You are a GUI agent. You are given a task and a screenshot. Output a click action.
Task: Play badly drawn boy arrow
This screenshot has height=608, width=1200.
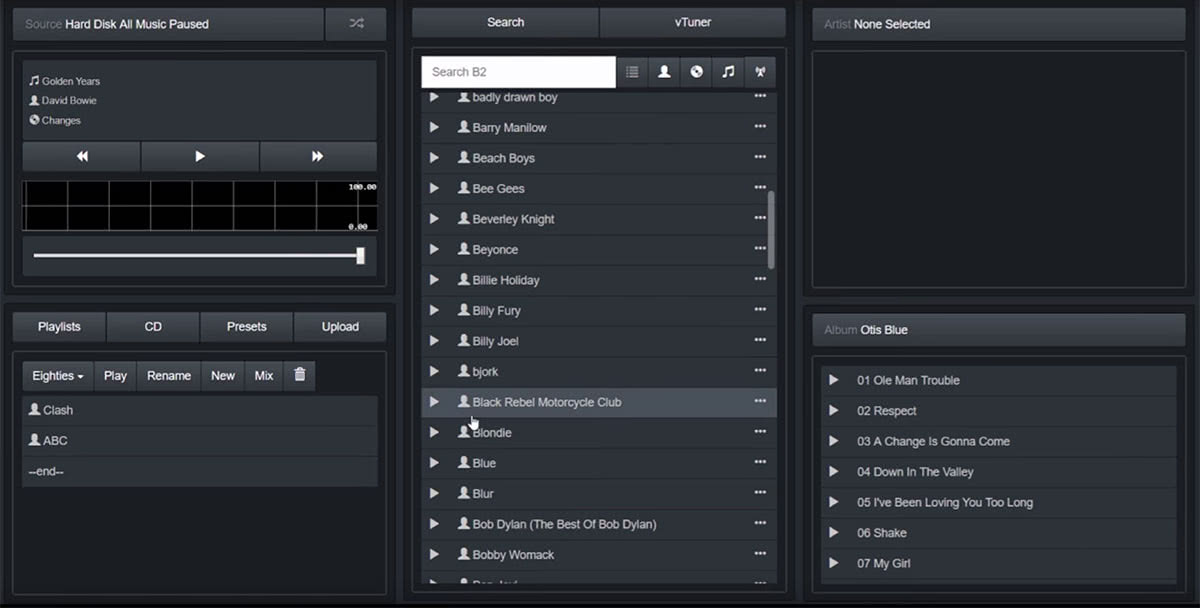[x=434, y=97]
